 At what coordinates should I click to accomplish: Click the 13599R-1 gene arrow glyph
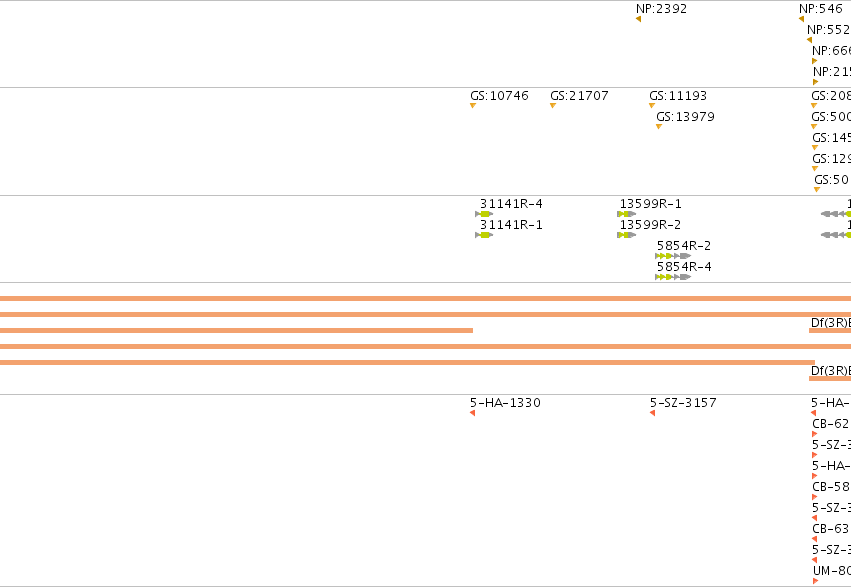coord(626,214)
